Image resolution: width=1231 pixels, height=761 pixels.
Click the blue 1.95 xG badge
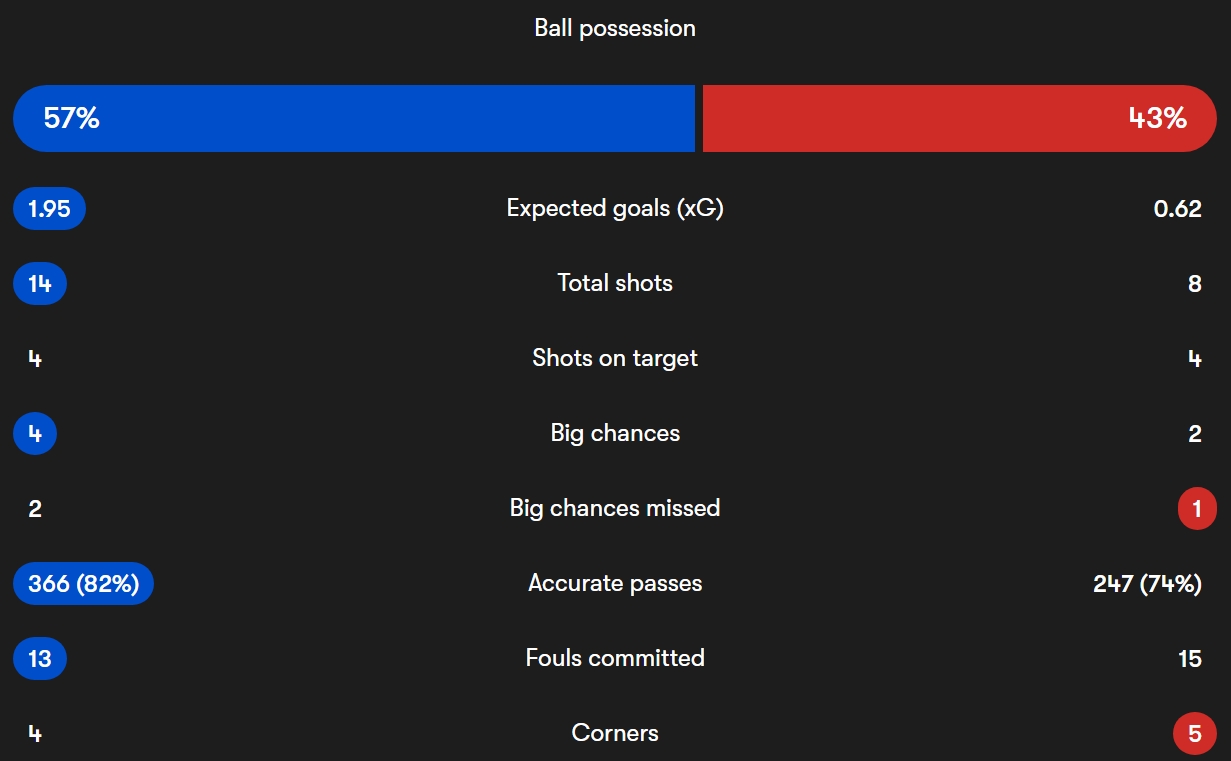49,209
